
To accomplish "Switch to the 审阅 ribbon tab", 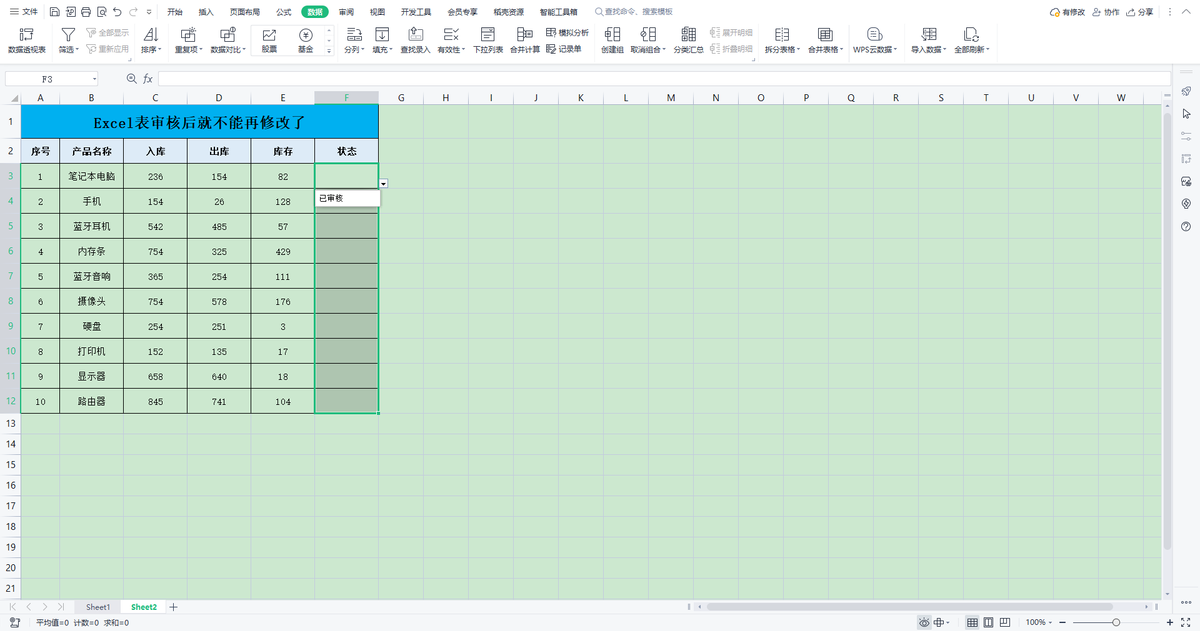I will pos(346,12).
